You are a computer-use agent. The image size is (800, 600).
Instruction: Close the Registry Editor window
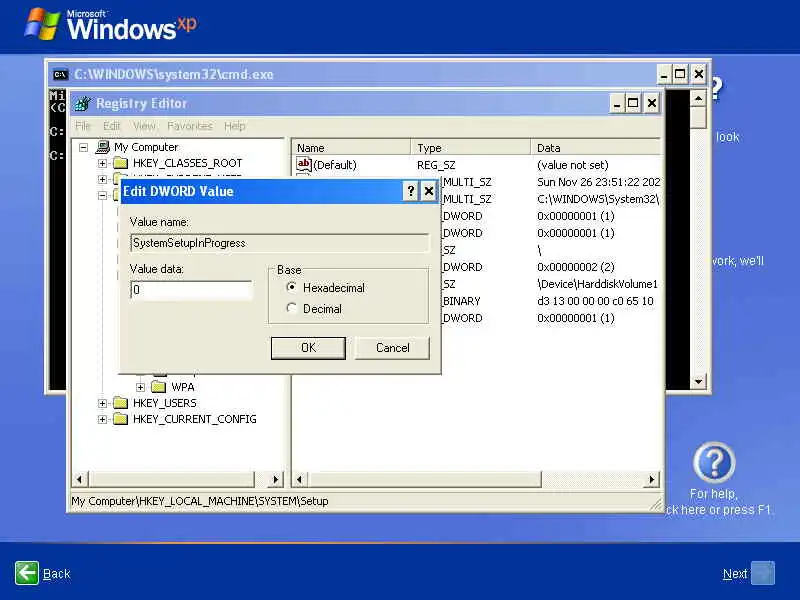tap(652, 104)
